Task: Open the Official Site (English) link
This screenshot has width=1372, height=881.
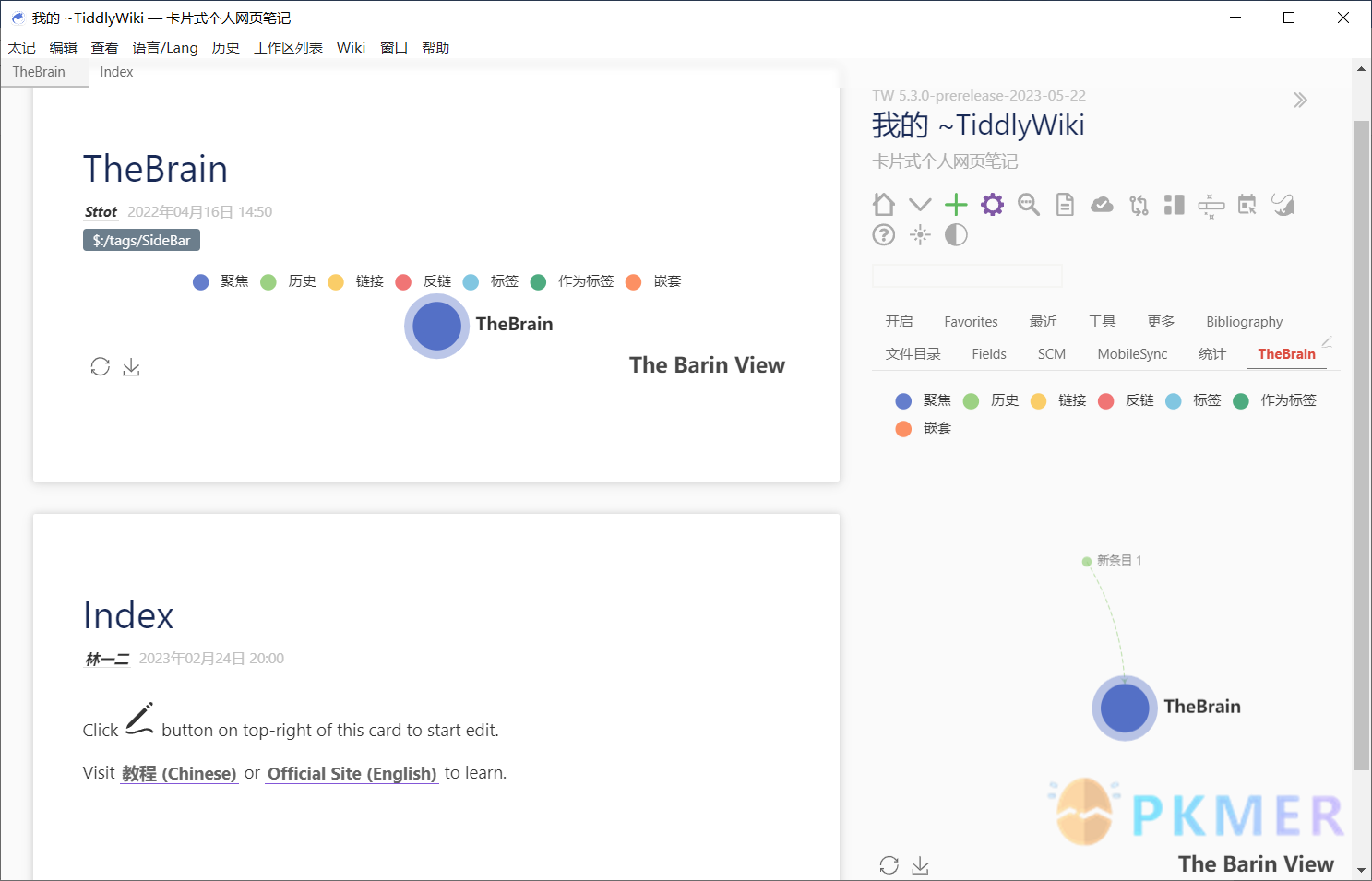Action: click(x=352, y=773)
